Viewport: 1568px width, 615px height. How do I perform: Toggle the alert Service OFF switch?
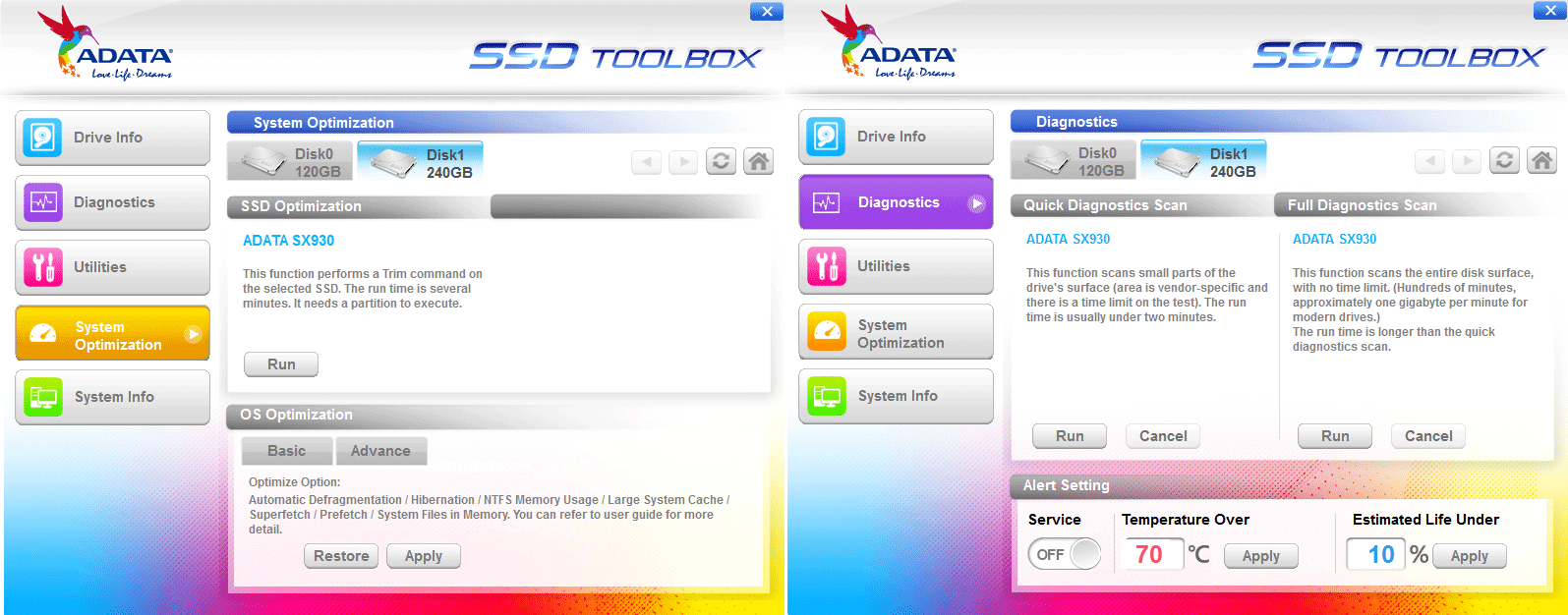coord(1065,554)
